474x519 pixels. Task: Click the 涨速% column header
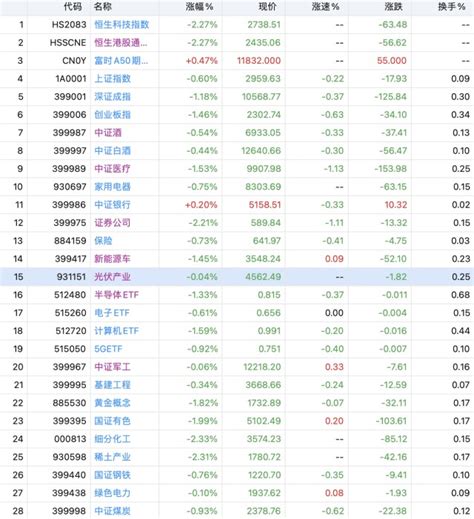[x=325, y=7]
